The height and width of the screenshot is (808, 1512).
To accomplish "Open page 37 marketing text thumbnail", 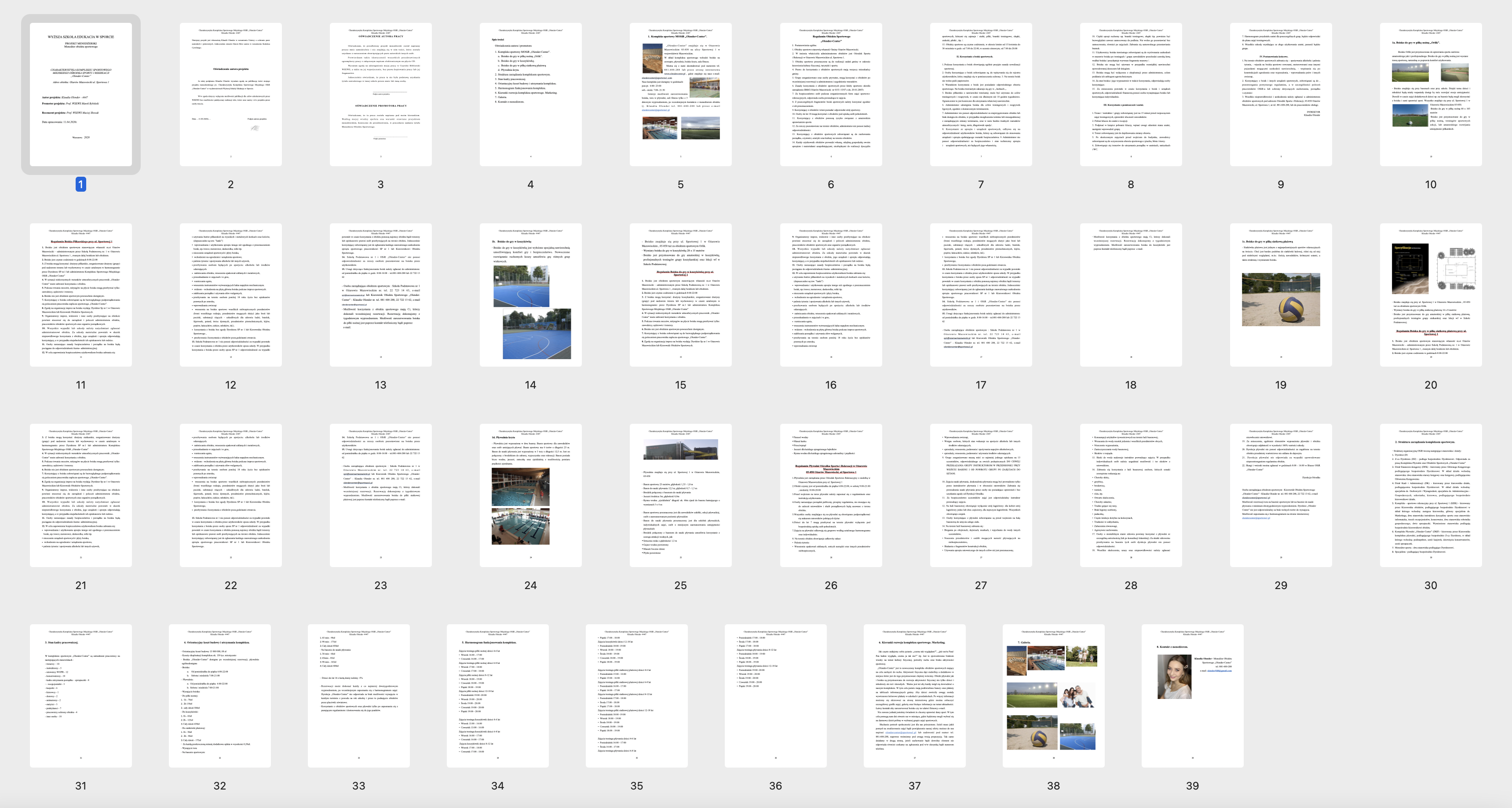I will point(914,695).
